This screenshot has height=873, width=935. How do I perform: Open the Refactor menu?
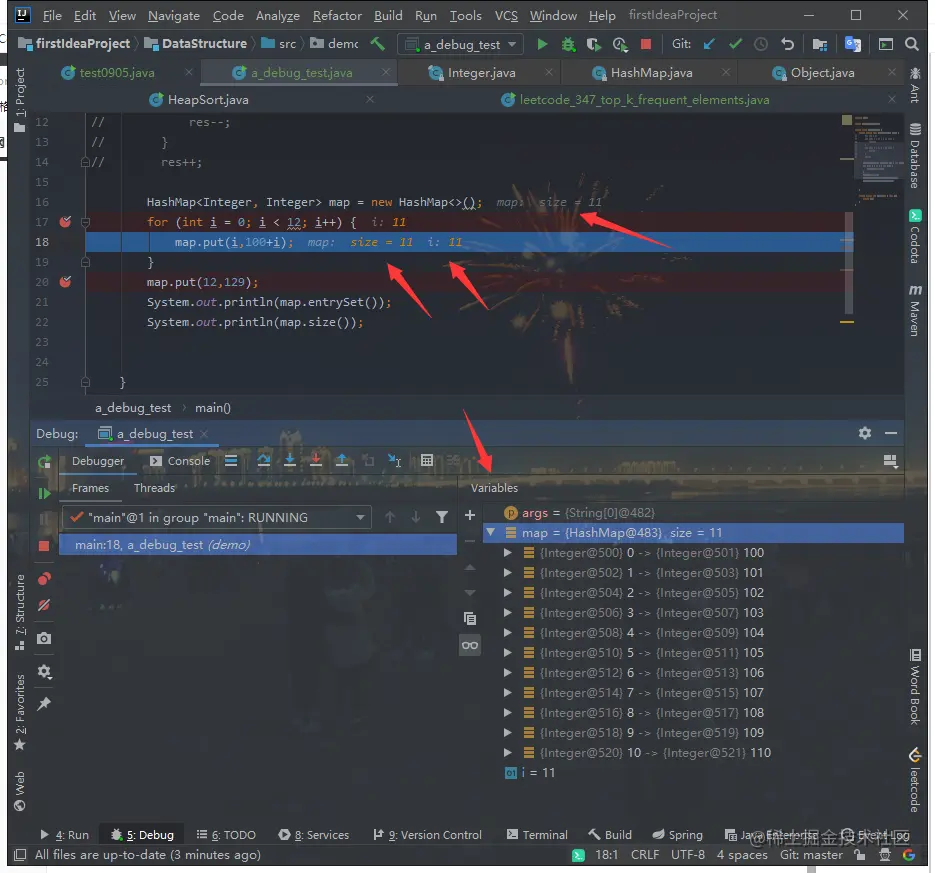pos(337,16)
